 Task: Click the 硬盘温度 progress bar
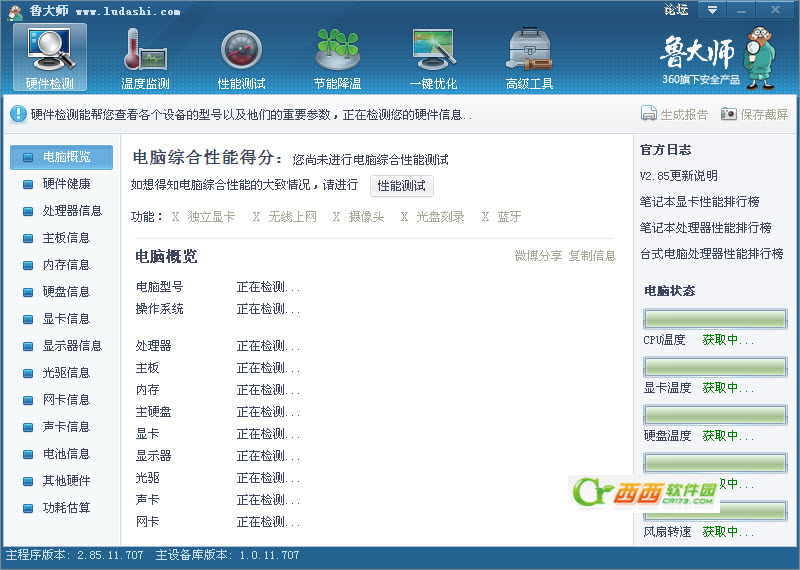pyautogui.click(x=715, y=415)
